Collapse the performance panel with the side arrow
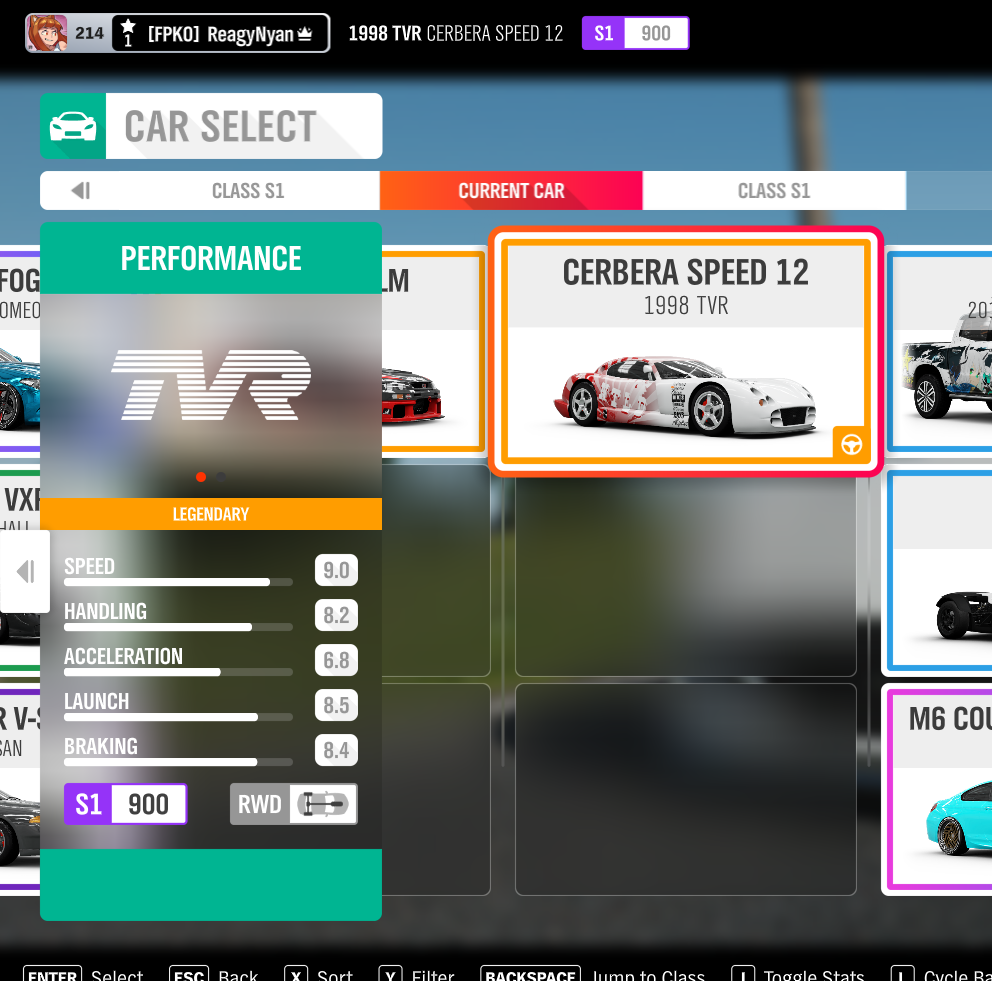992x981 pixels. (25, 571)
